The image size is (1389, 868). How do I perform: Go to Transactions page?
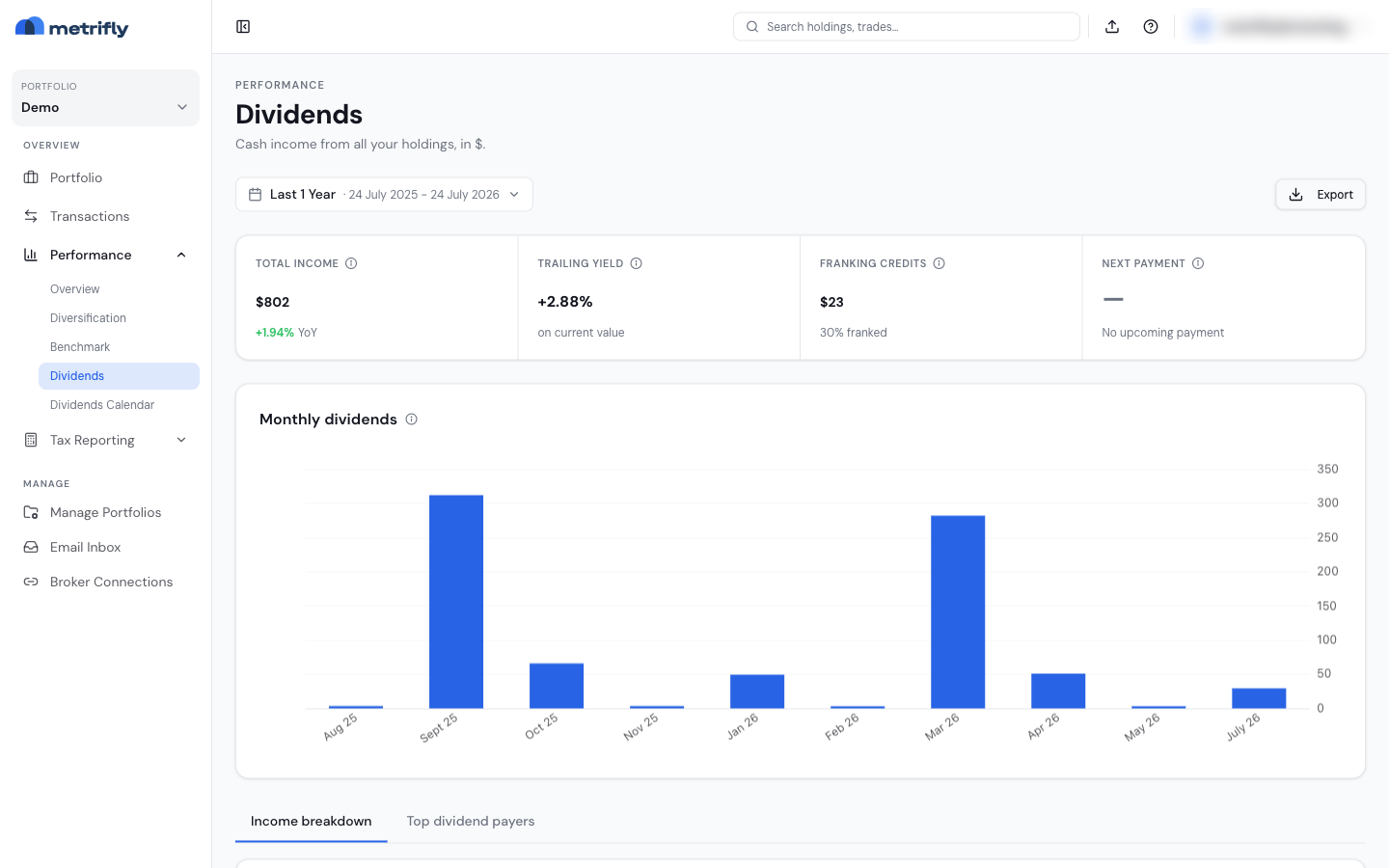click(x=105, y=216)
